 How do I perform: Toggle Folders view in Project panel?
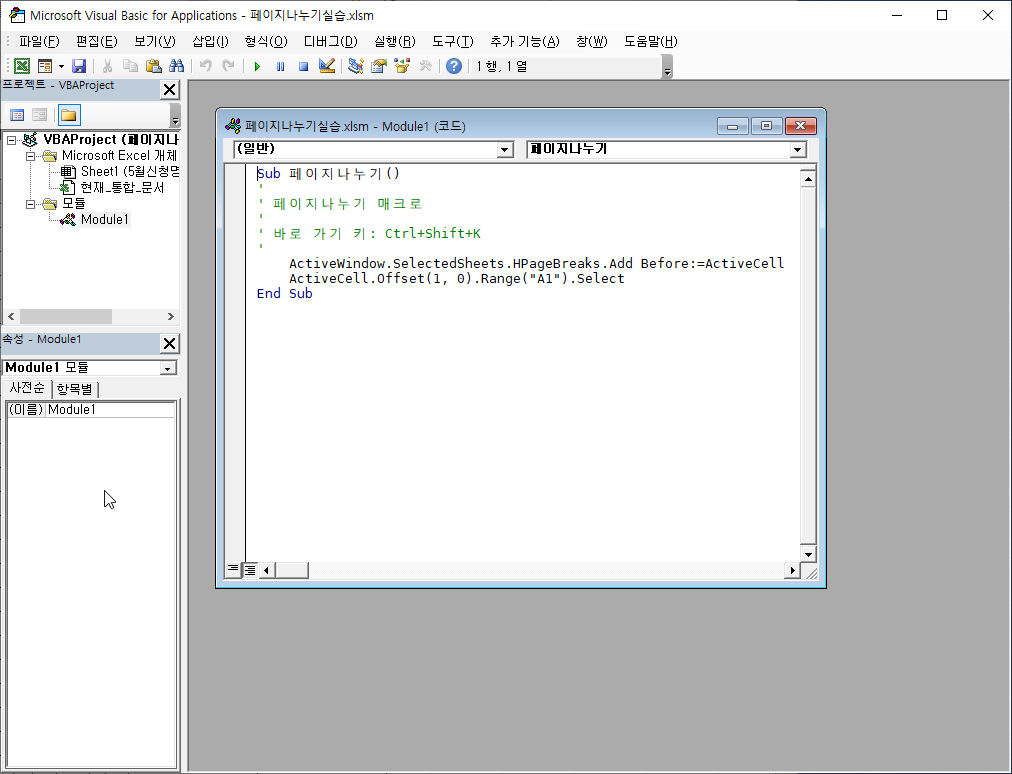coord(69,115)
